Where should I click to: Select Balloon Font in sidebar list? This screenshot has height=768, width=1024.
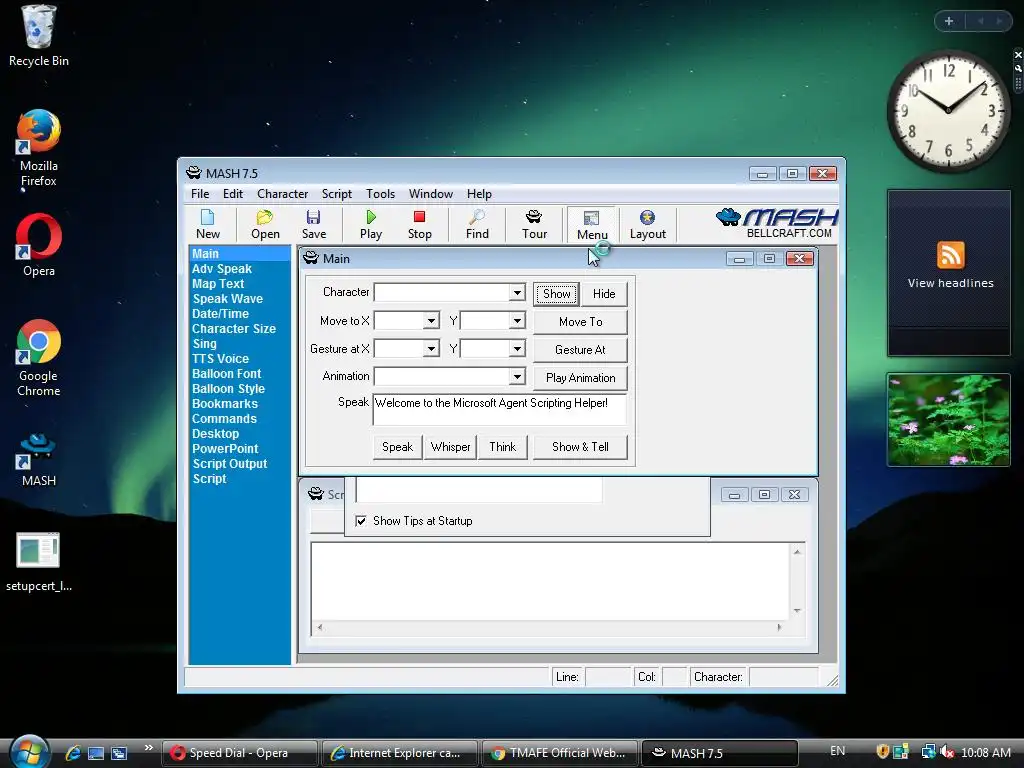click(x=226, y=374)
